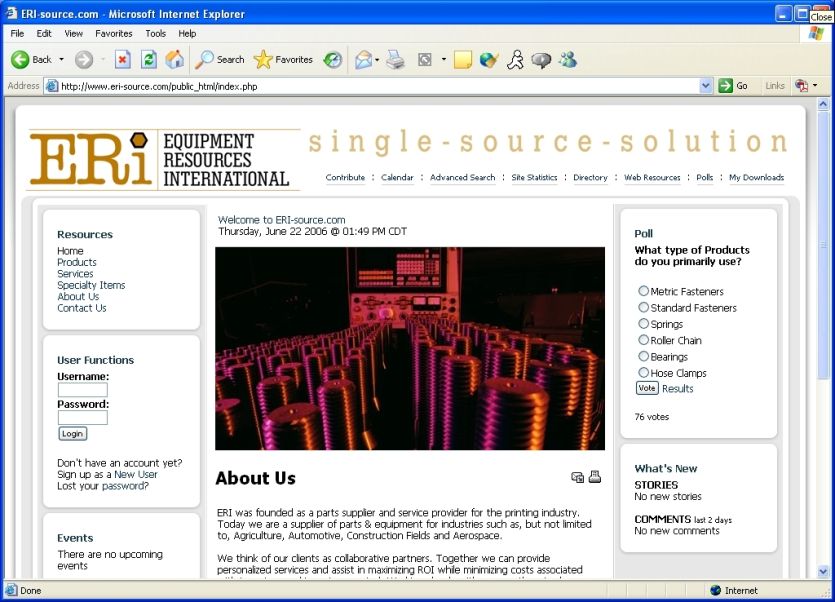This screenshot has height=602, width=835.
Task: Click the Refresh page icon
Action: [148, 60]
